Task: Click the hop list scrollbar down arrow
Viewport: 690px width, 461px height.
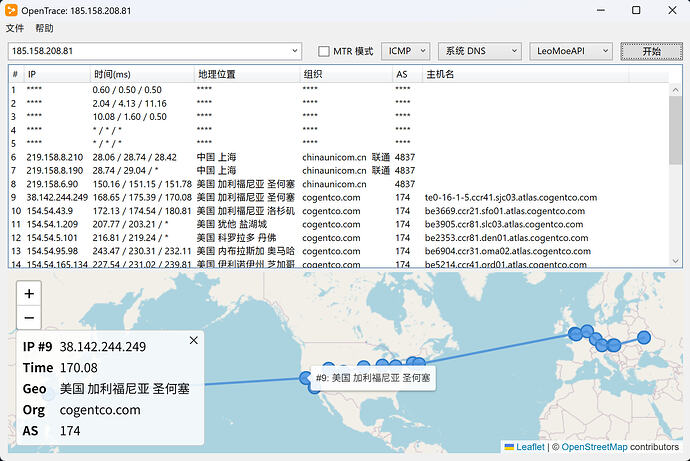Action: point(675,261)
